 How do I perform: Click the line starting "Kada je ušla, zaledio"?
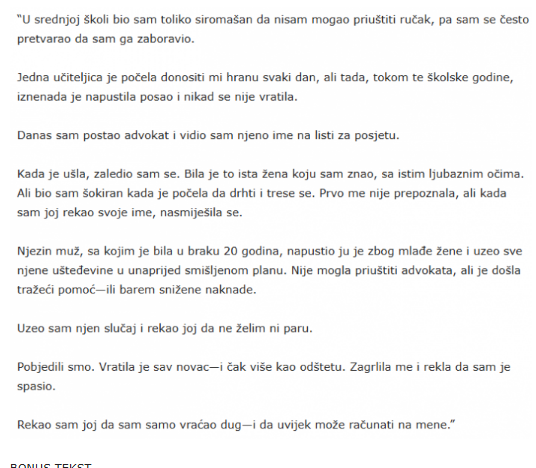tap(270, 174)
